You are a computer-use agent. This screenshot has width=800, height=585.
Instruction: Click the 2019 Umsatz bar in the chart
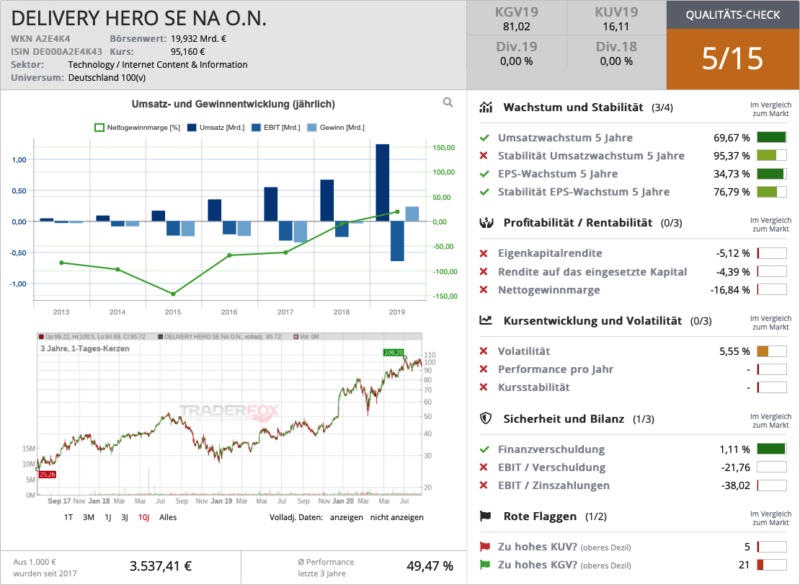[x=382, y=183]
